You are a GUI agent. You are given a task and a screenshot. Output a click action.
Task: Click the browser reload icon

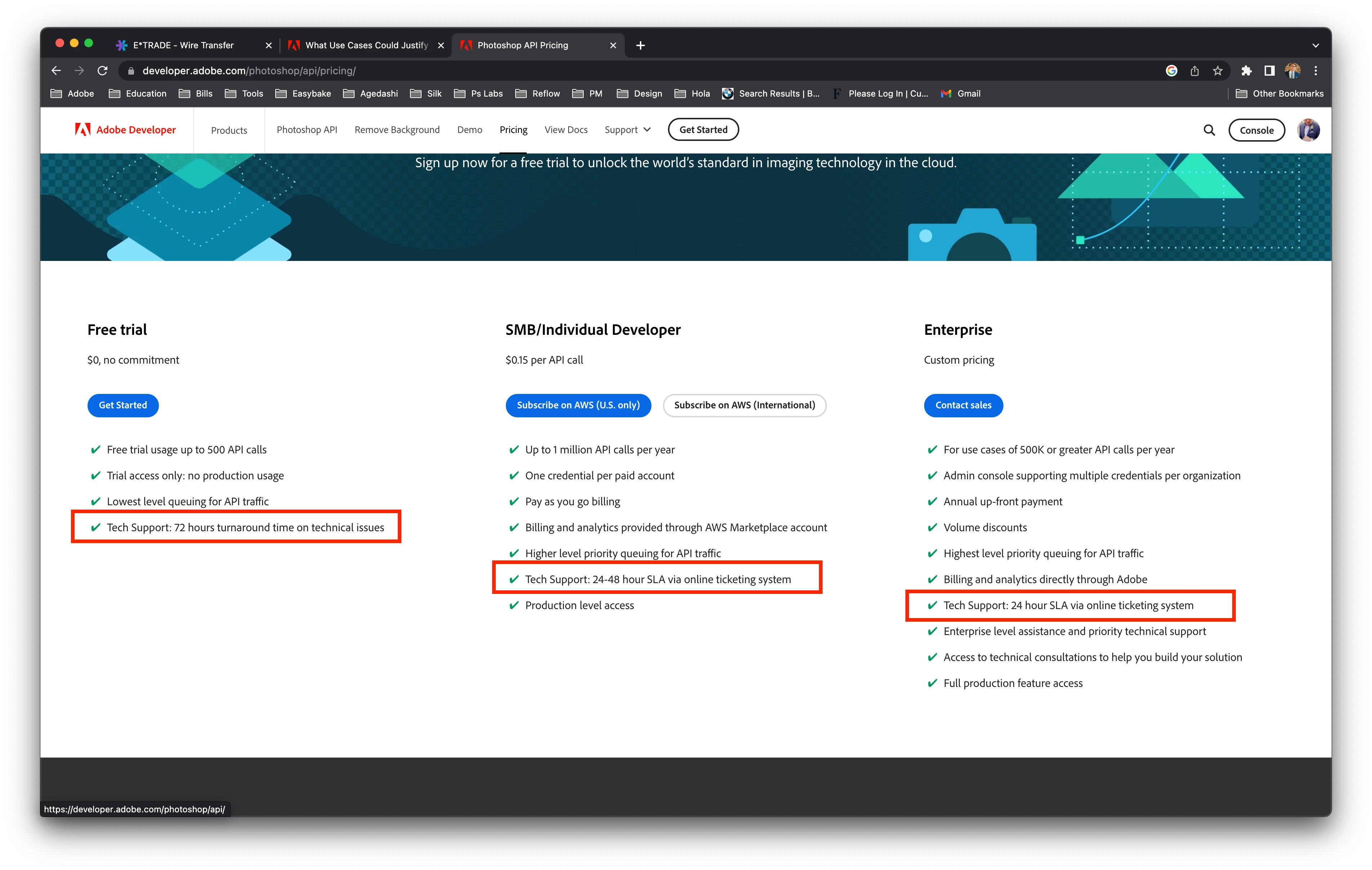click(103, 71)
